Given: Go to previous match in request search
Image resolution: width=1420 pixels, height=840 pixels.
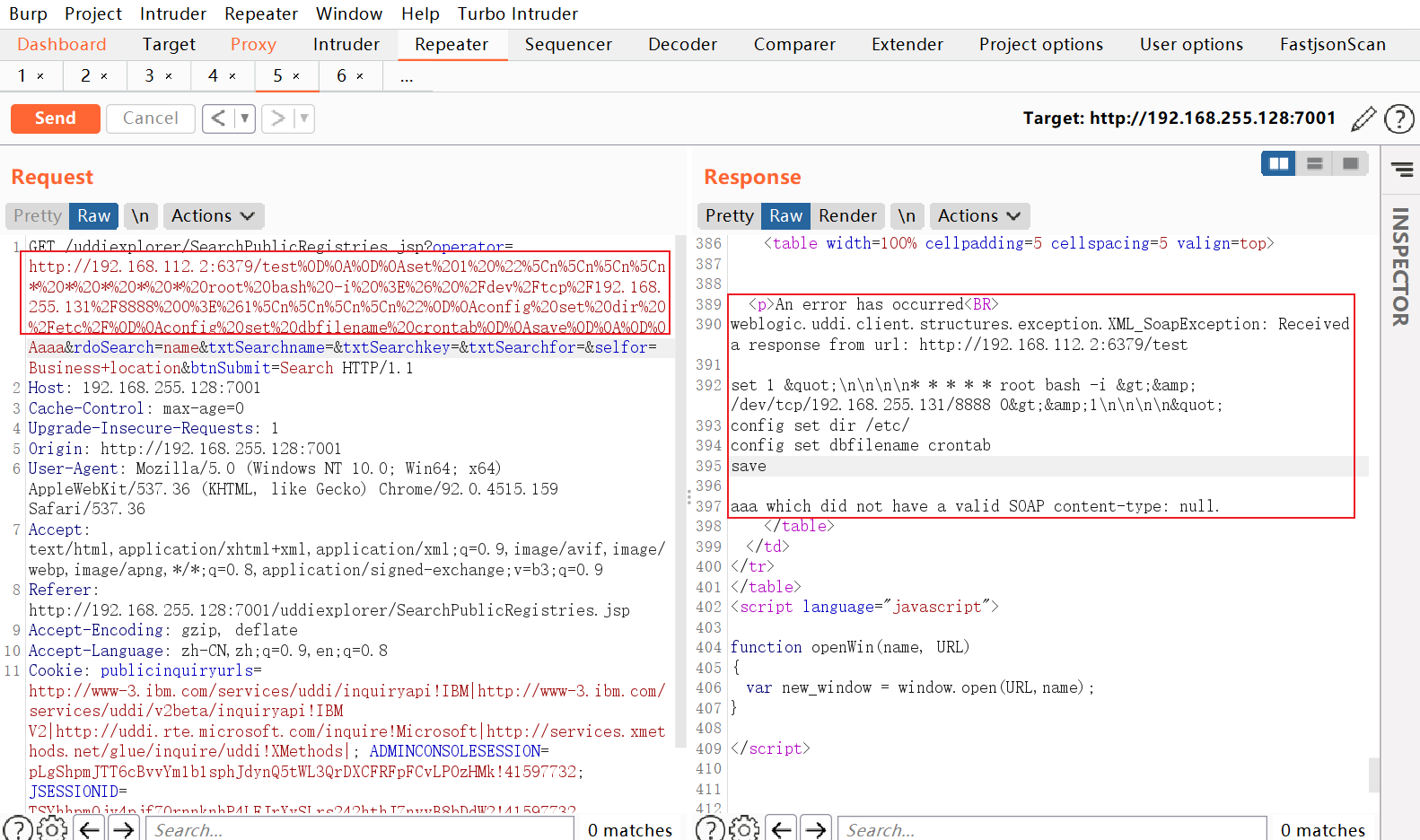Looking at the screenshot, I should [90, 829].
